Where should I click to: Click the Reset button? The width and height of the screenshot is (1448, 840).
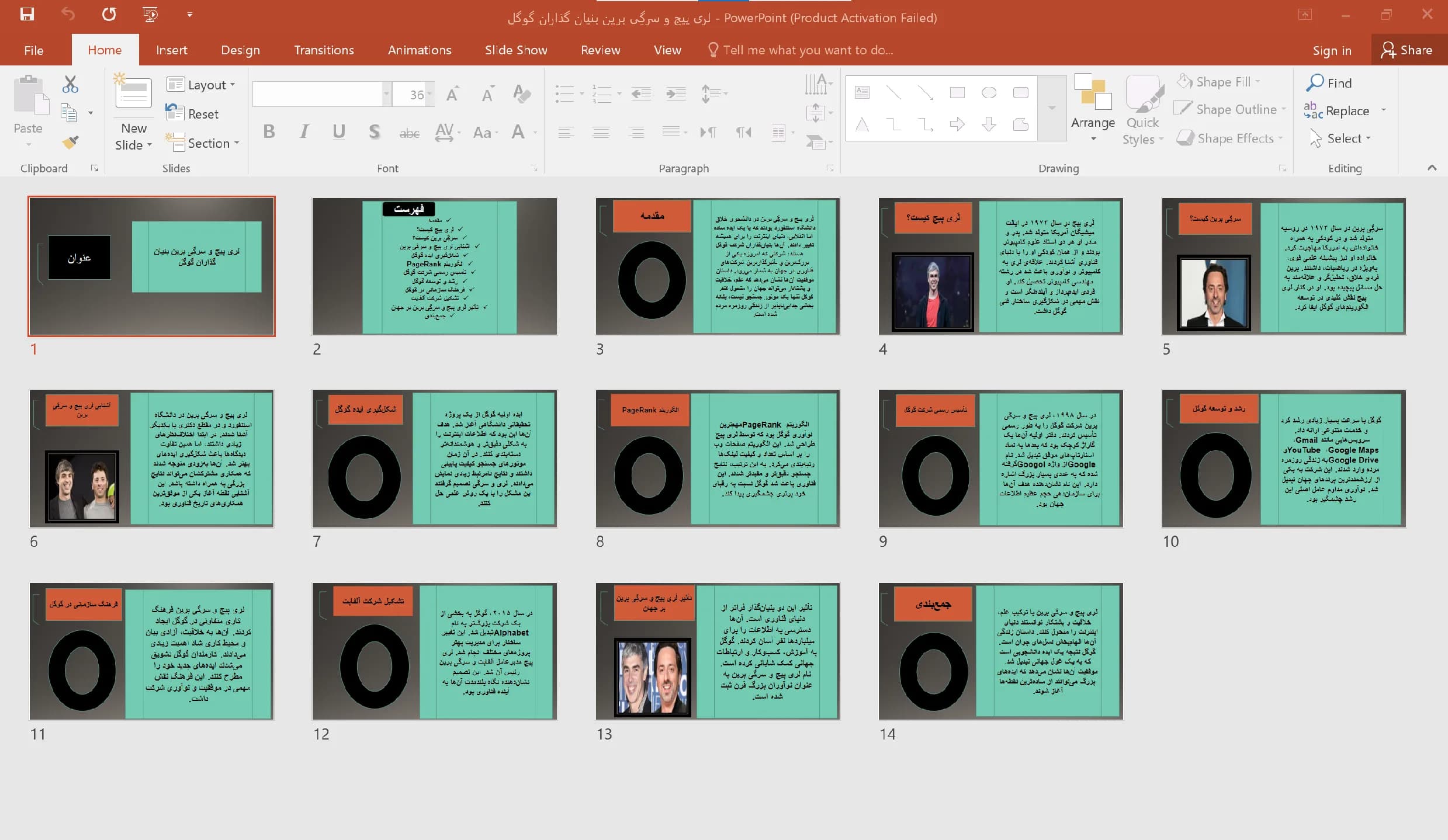point(192,114)
